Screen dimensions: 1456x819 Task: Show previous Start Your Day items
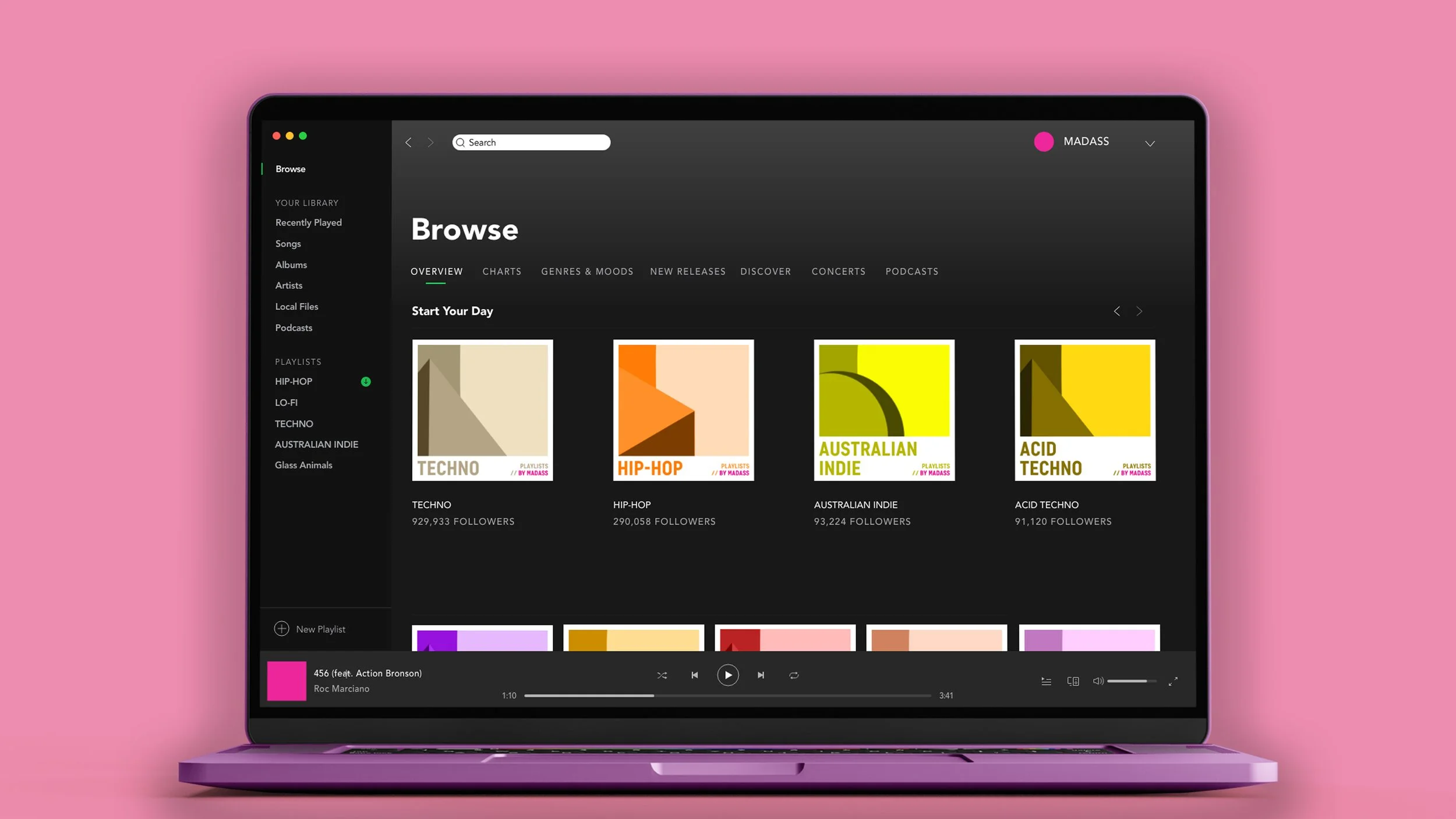[x=1116, y=311]
